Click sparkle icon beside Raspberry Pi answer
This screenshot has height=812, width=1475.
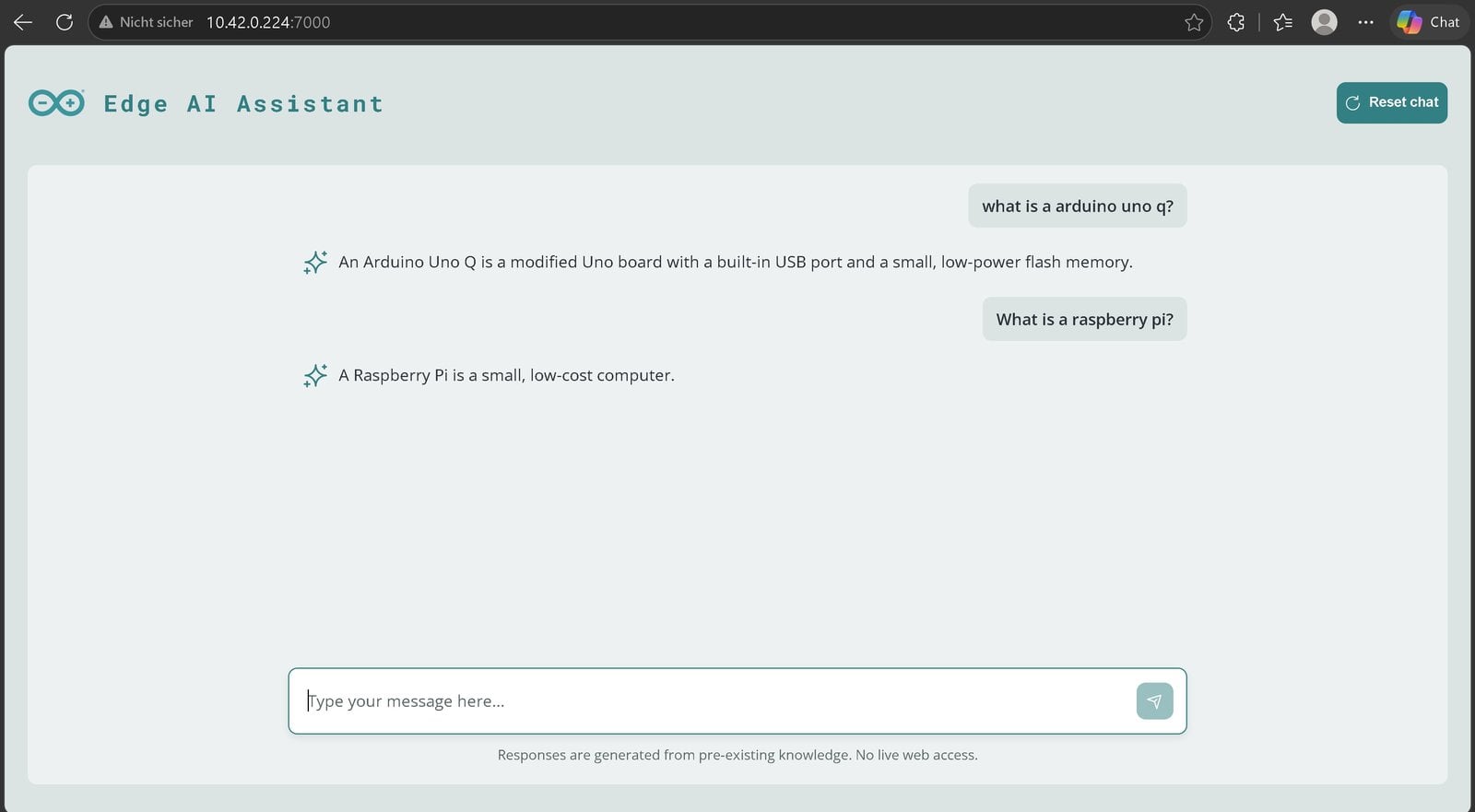point(315,376)
